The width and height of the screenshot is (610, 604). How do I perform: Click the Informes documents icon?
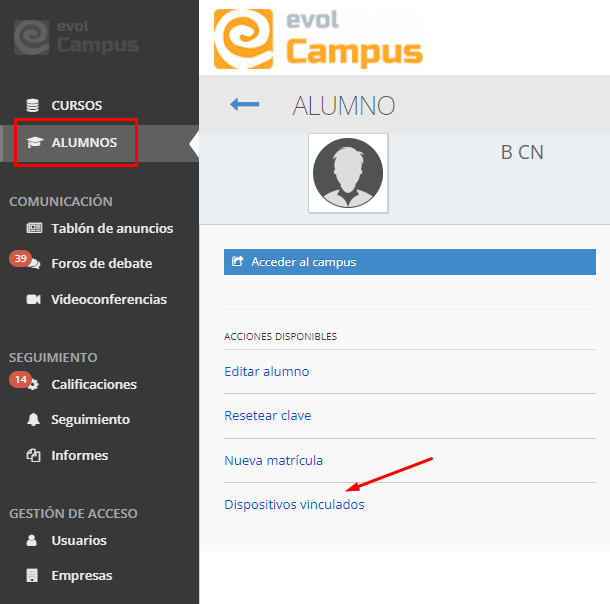click(33, 455)
